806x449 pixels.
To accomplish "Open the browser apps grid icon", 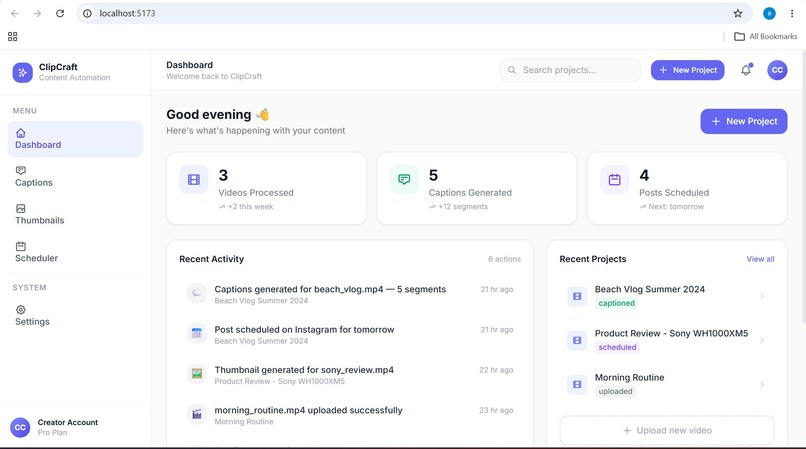I will point(13,37).
